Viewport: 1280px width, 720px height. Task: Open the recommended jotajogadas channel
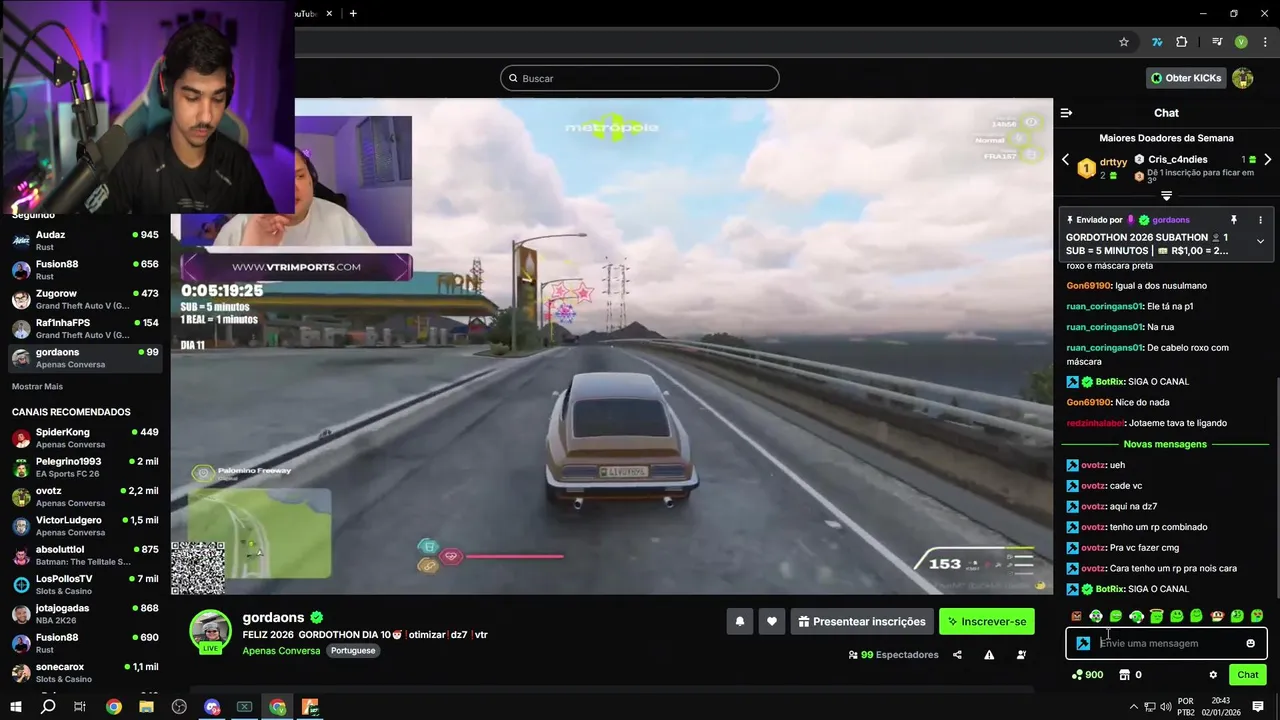point(85,614)
